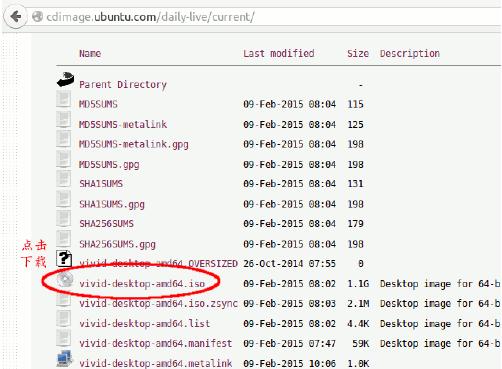This screenshot has height=369, width=502.
Task: Click the file icon beside vivid-desktop-amd64.list
Action: [63, 318]
